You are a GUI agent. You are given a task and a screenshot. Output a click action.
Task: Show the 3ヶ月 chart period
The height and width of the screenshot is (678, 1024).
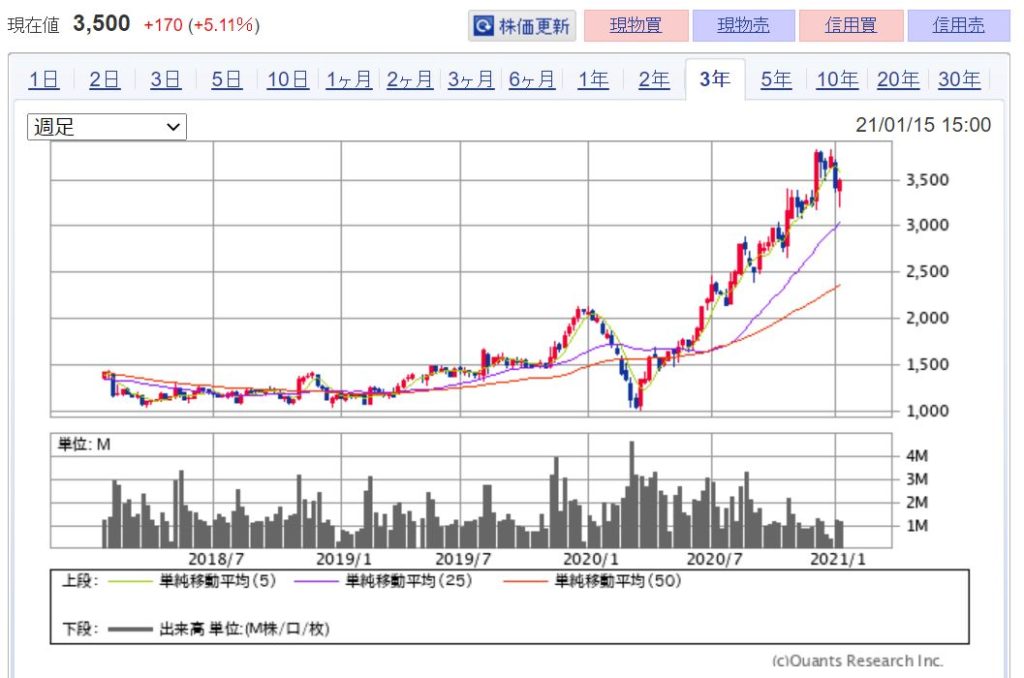click(471, 80)
